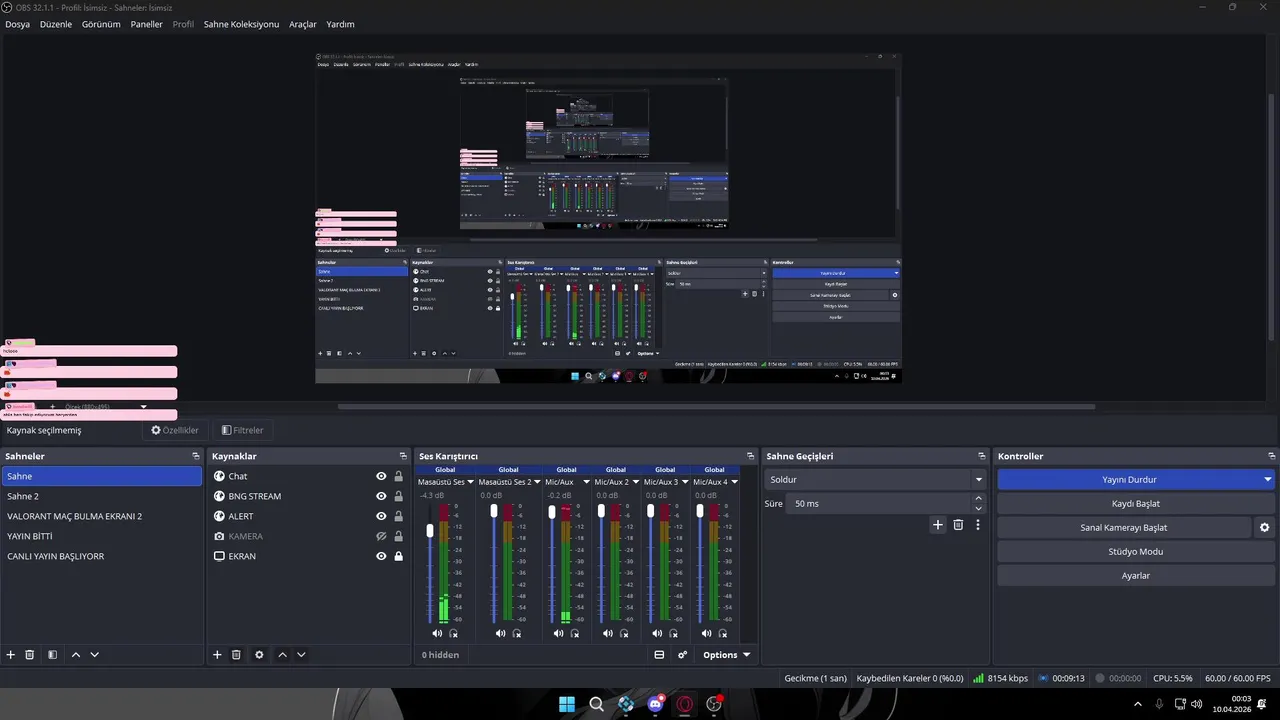Hide the EKRAN source eye toggle

(381, 556)
